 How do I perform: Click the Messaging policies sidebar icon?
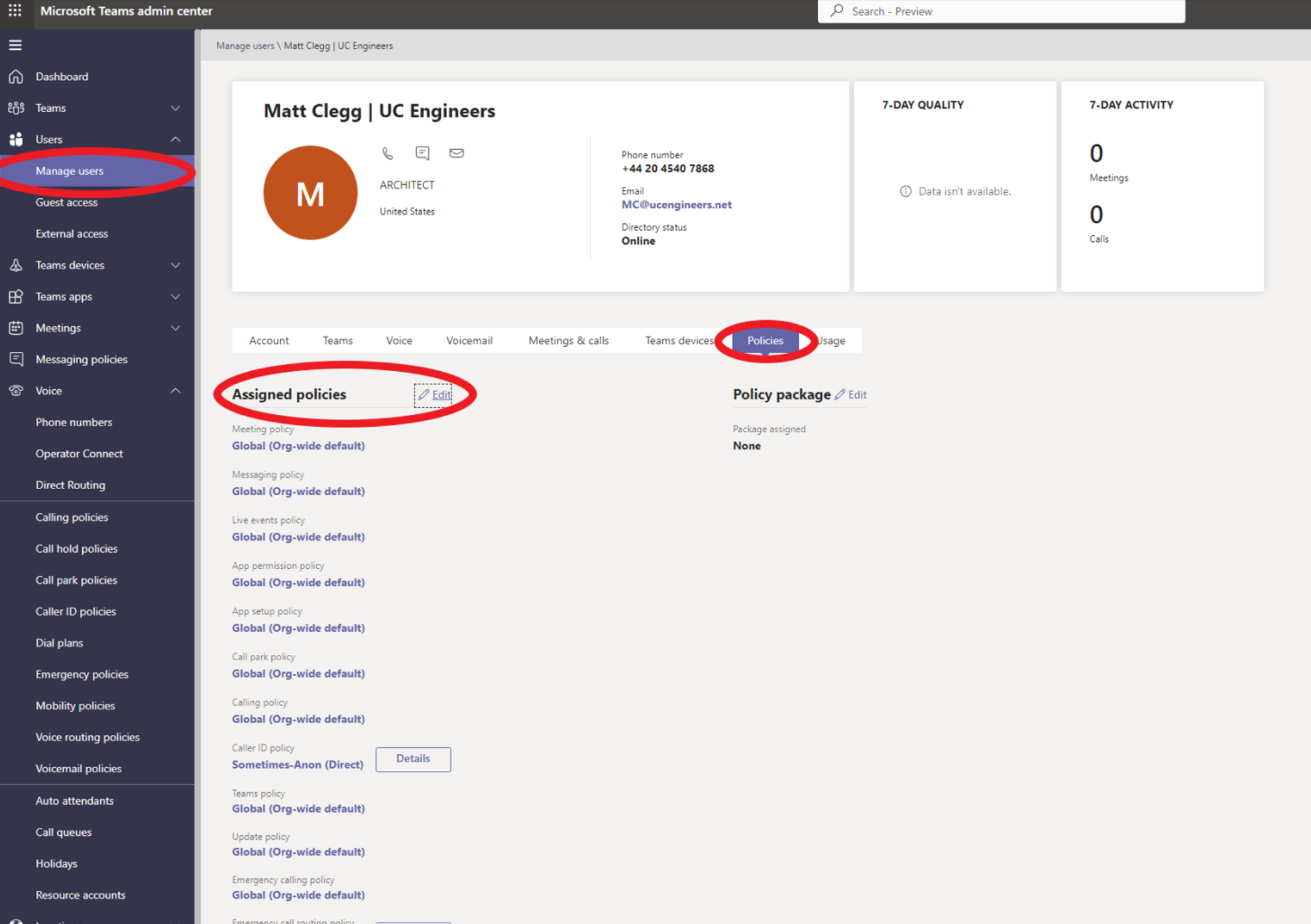tap(16, 359)
